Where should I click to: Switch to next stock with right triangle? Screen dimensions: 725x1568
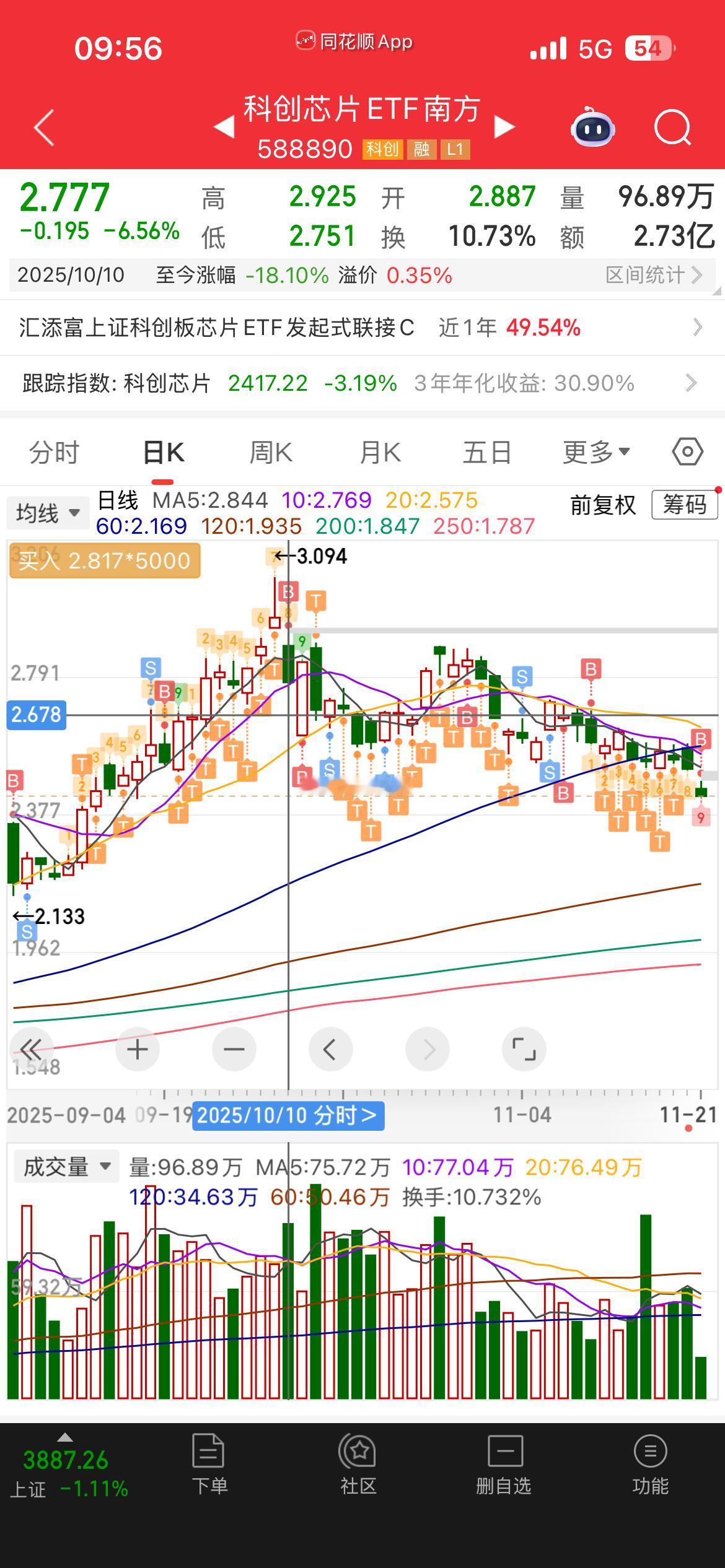(504, 127)
